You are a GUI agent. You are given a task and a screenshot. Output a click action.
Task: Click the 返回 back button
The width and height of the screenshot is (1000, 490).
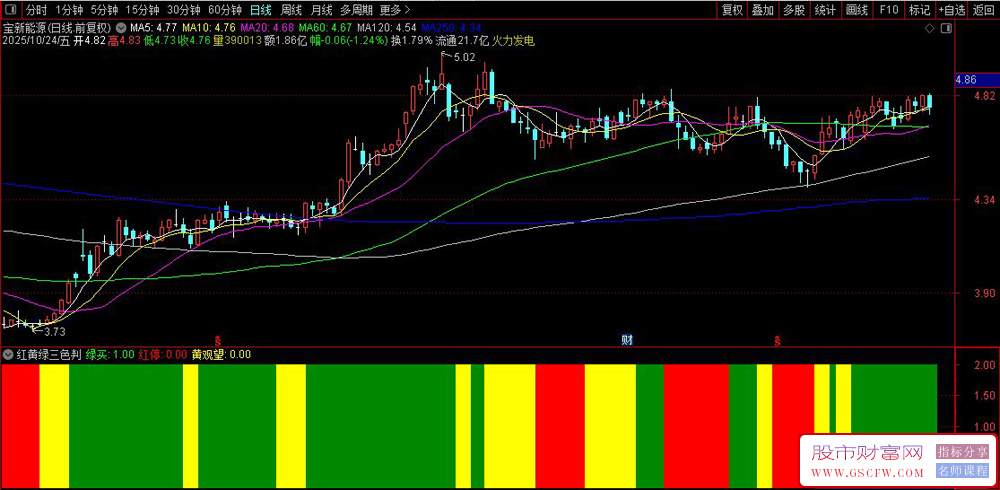pos(983,10)
